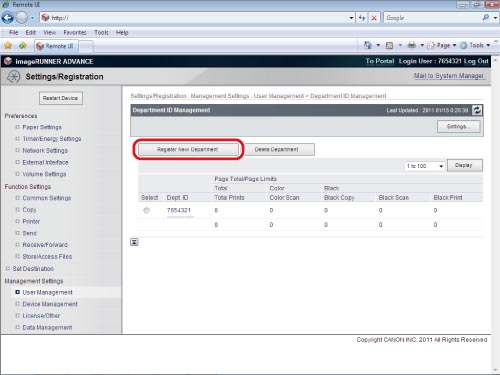The height and width of the screenshot is (375, 500).
Task: Click Delete Department button
Action: click(x=279, y=149)
